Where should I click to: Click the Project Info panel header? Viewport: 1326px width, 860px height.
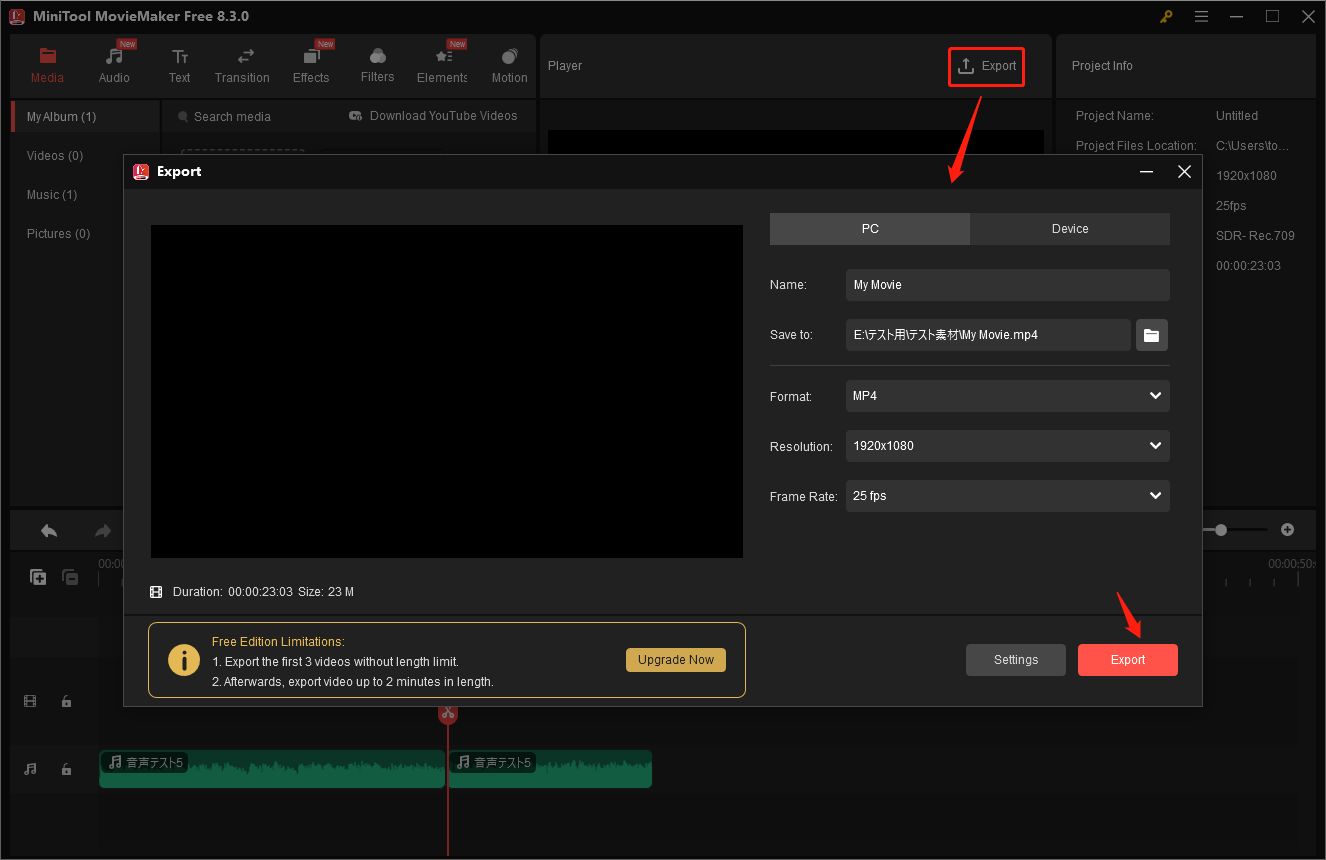tap(1102, 66)
